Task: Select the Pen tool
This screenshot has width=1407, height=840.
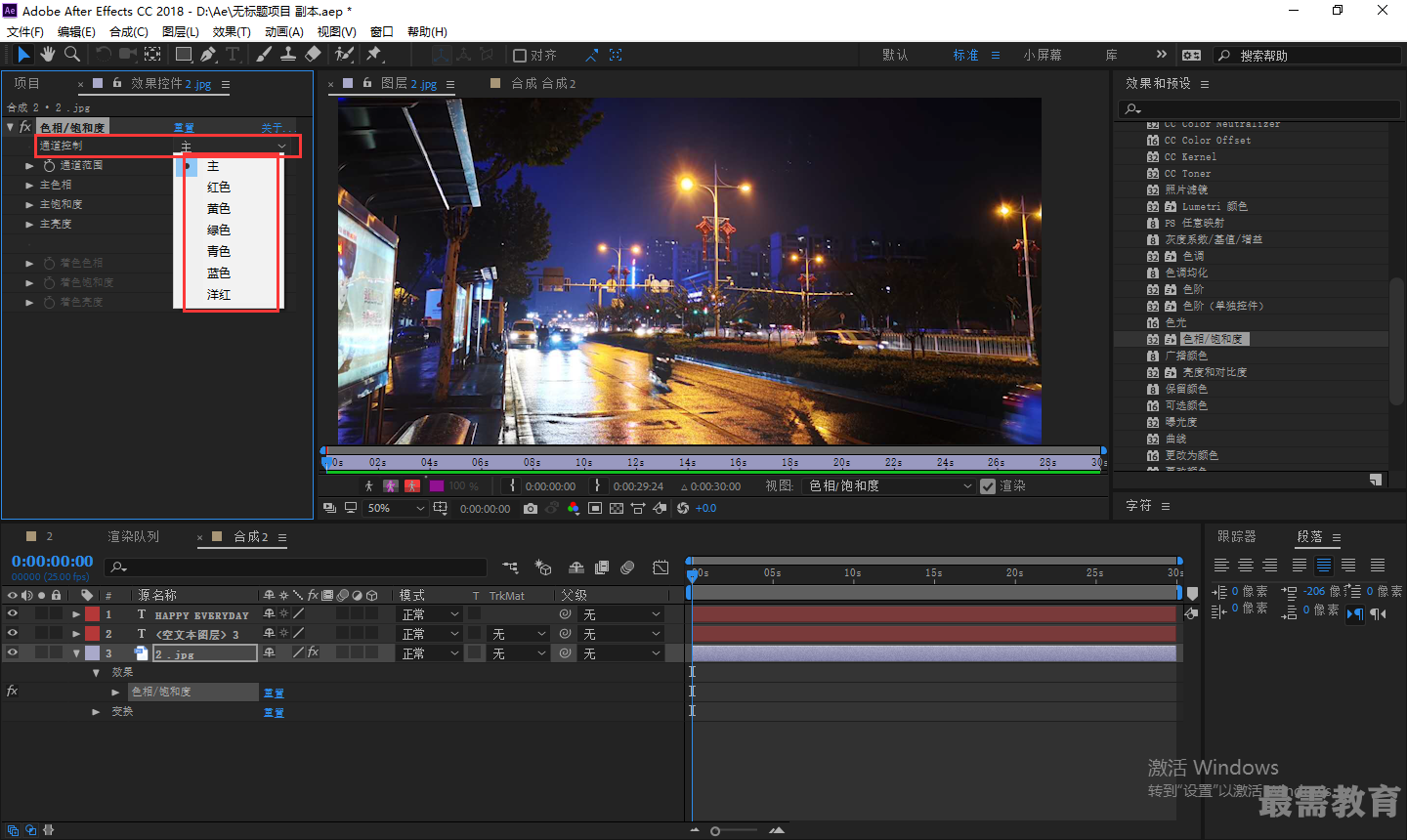Action: [208, 55]
